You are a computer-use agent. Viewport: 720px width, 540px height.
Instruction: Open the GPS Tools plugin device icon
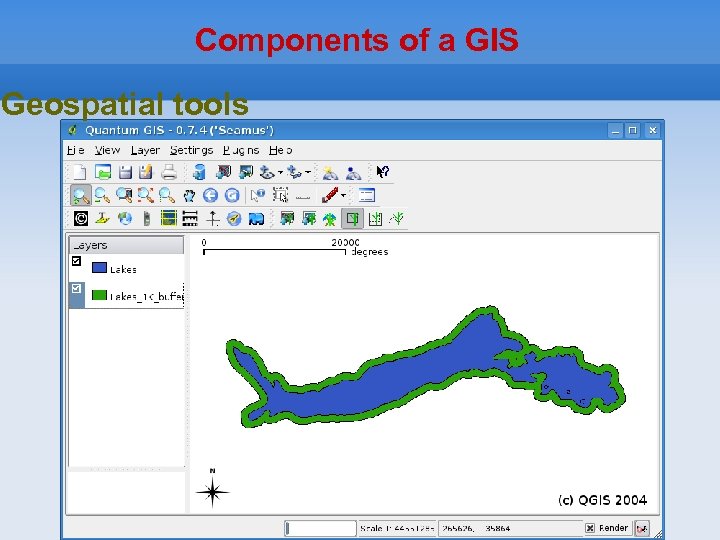147,219
